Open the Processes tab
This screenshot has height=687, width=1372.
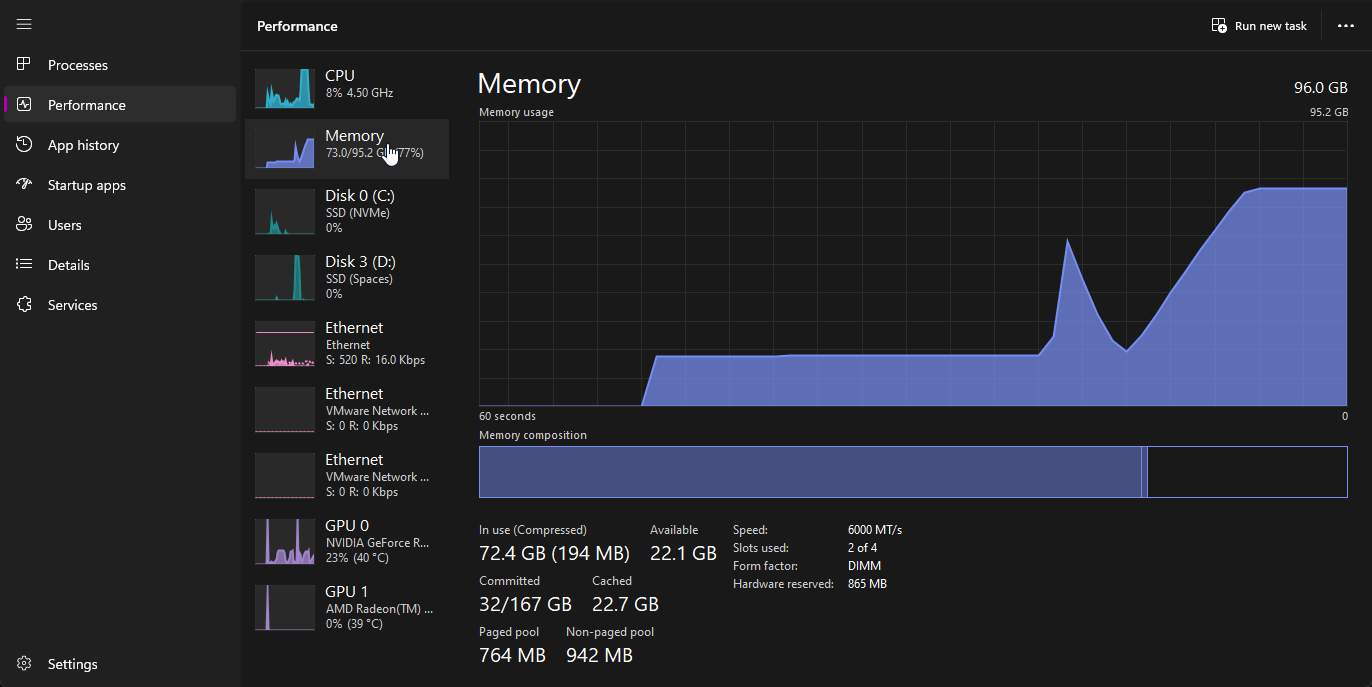click(x=120, y=65)
